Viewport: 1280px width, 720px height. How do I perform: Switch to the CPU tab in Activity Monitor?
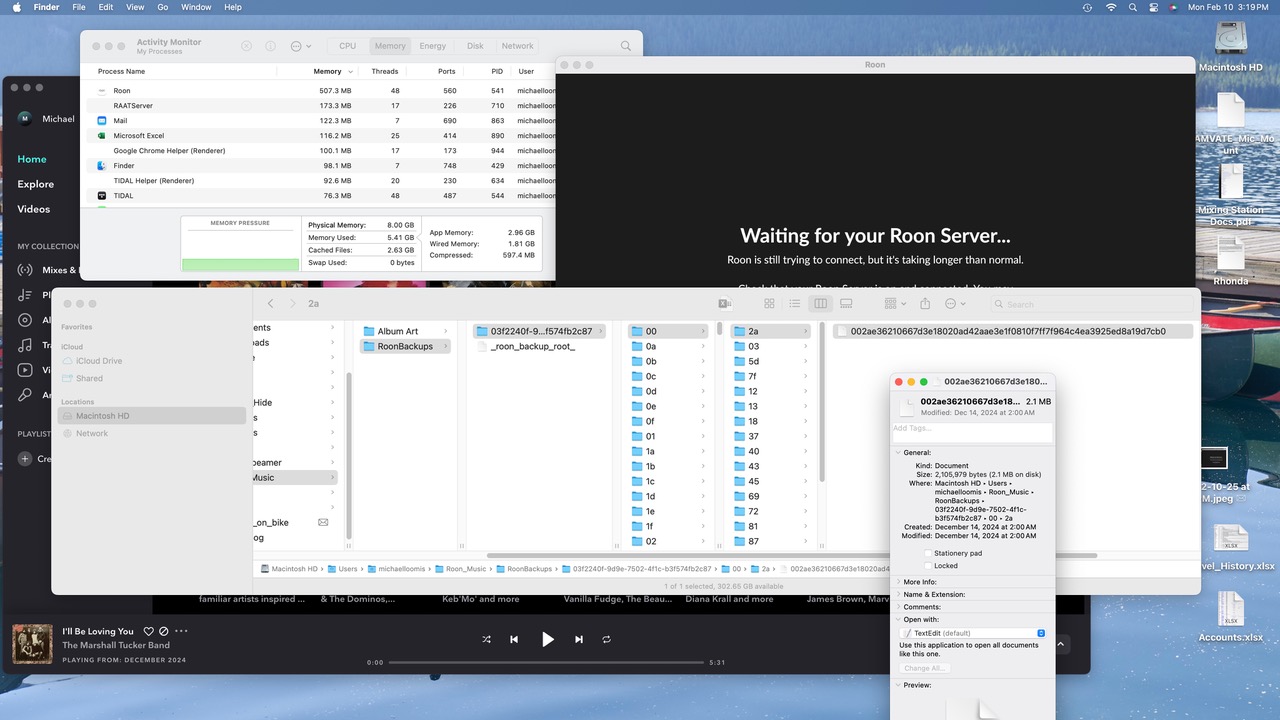[x=347, y=46]
